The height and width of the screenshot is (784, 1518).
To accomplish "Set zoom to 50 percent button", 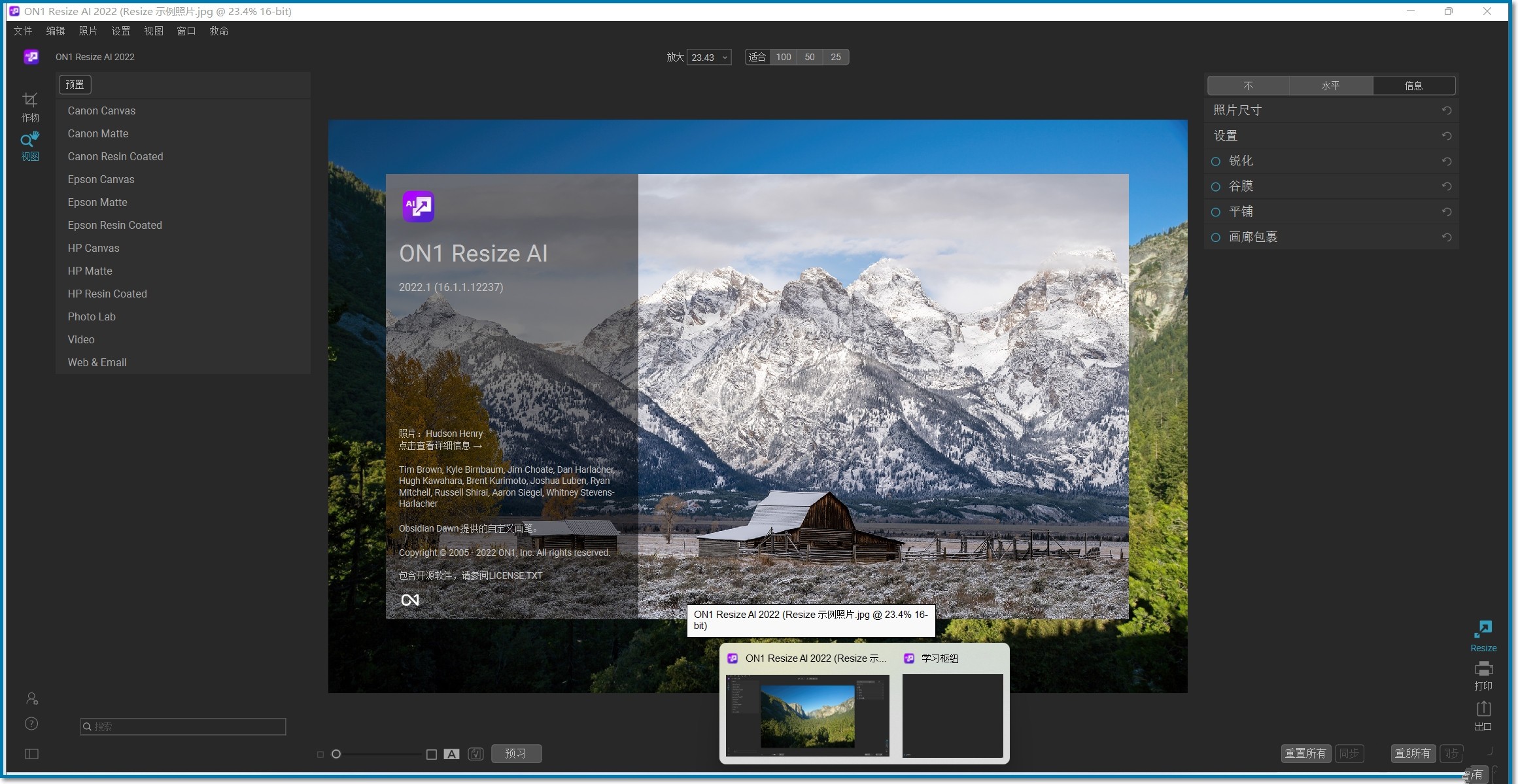I will 810,58.
